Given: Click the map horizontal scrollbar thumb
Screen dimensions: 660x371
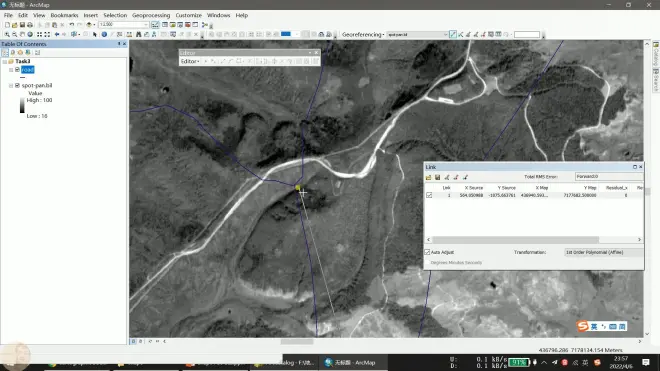Looking at the screenshot, I should 297,342.
